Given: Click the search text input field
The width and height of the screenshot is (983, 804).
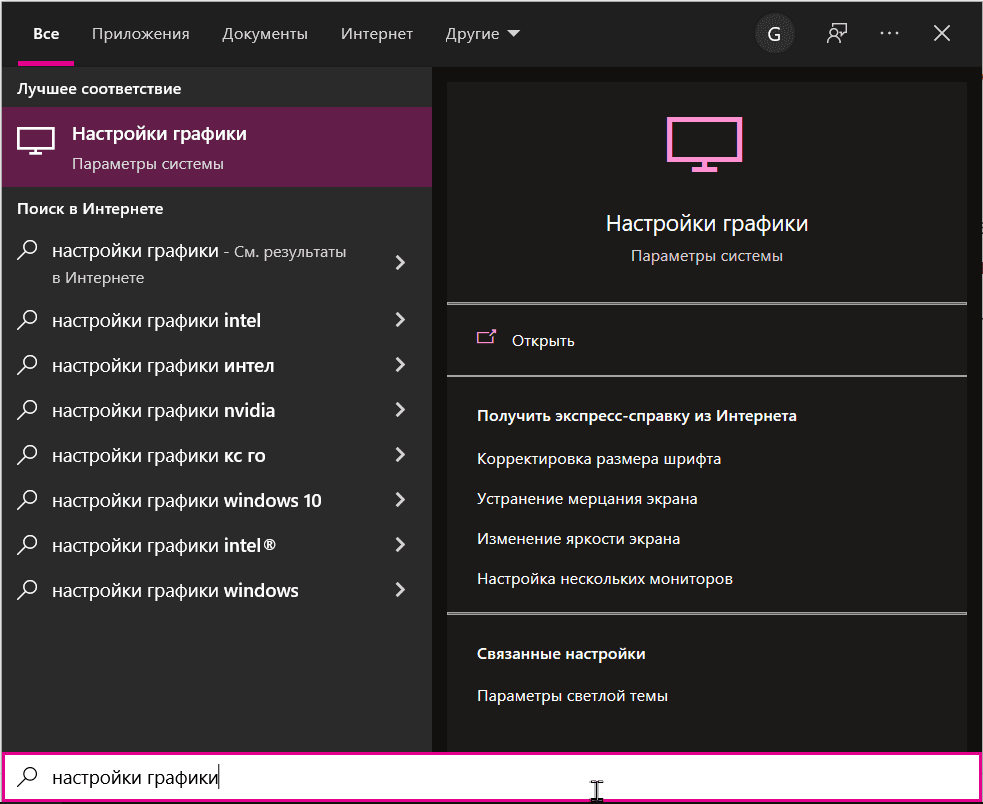Looking at the screenshot, I should 500,777.
